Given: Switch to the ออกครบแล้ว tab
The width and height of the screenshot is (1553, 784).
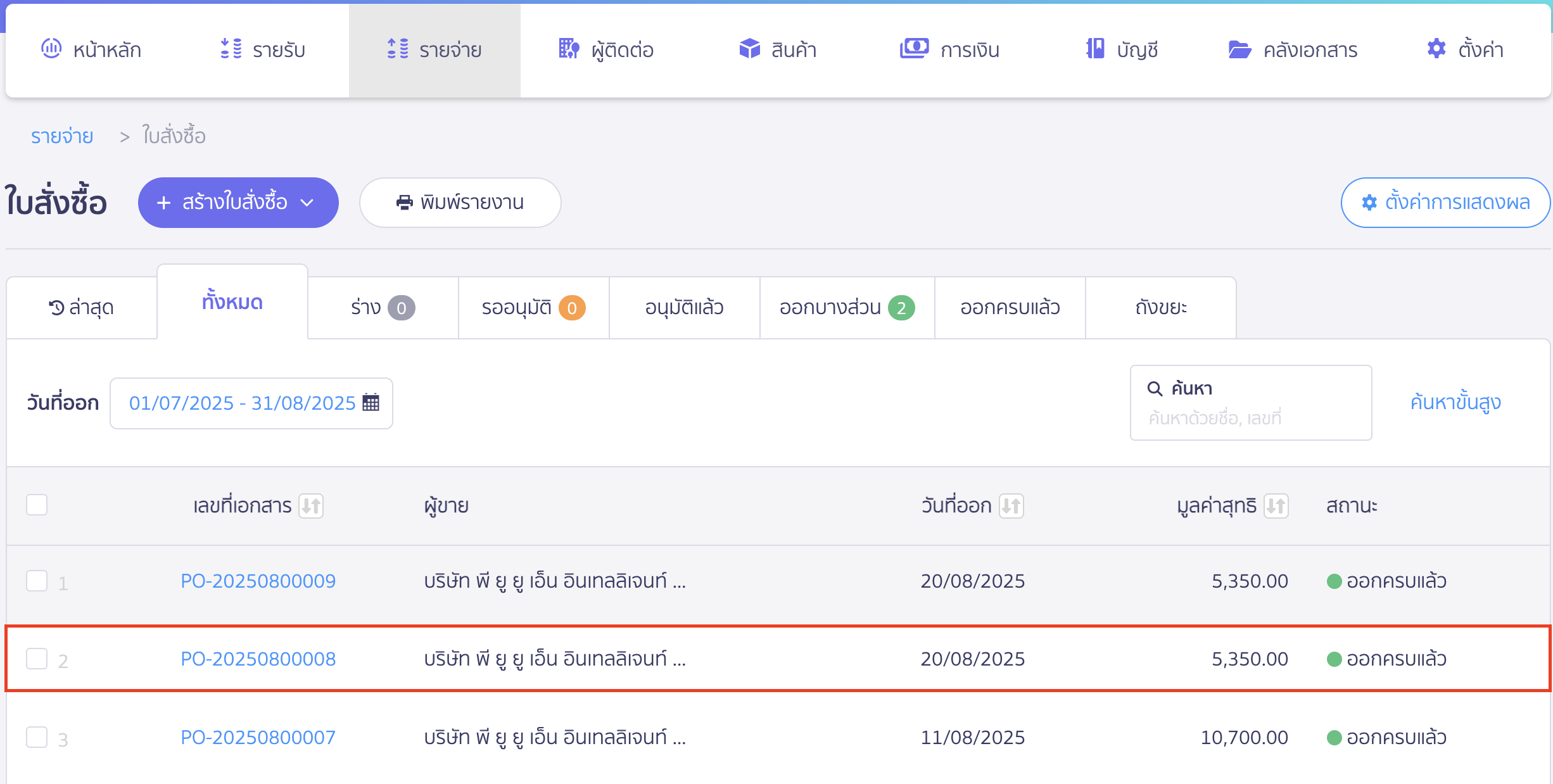Looking at the screenshot, I should (x=1010, y=308).
